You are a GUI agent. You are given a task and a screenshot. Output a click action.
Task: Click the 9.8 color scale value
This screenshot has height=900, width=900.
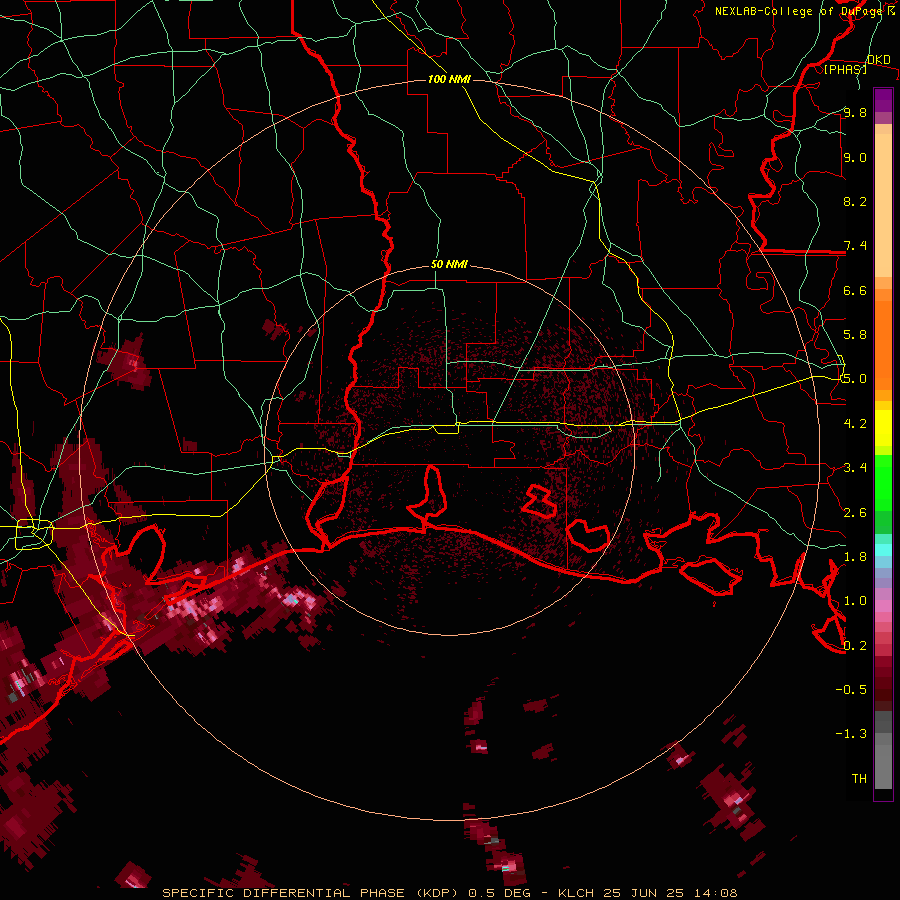pyautogui.click(x=855, y=112)
